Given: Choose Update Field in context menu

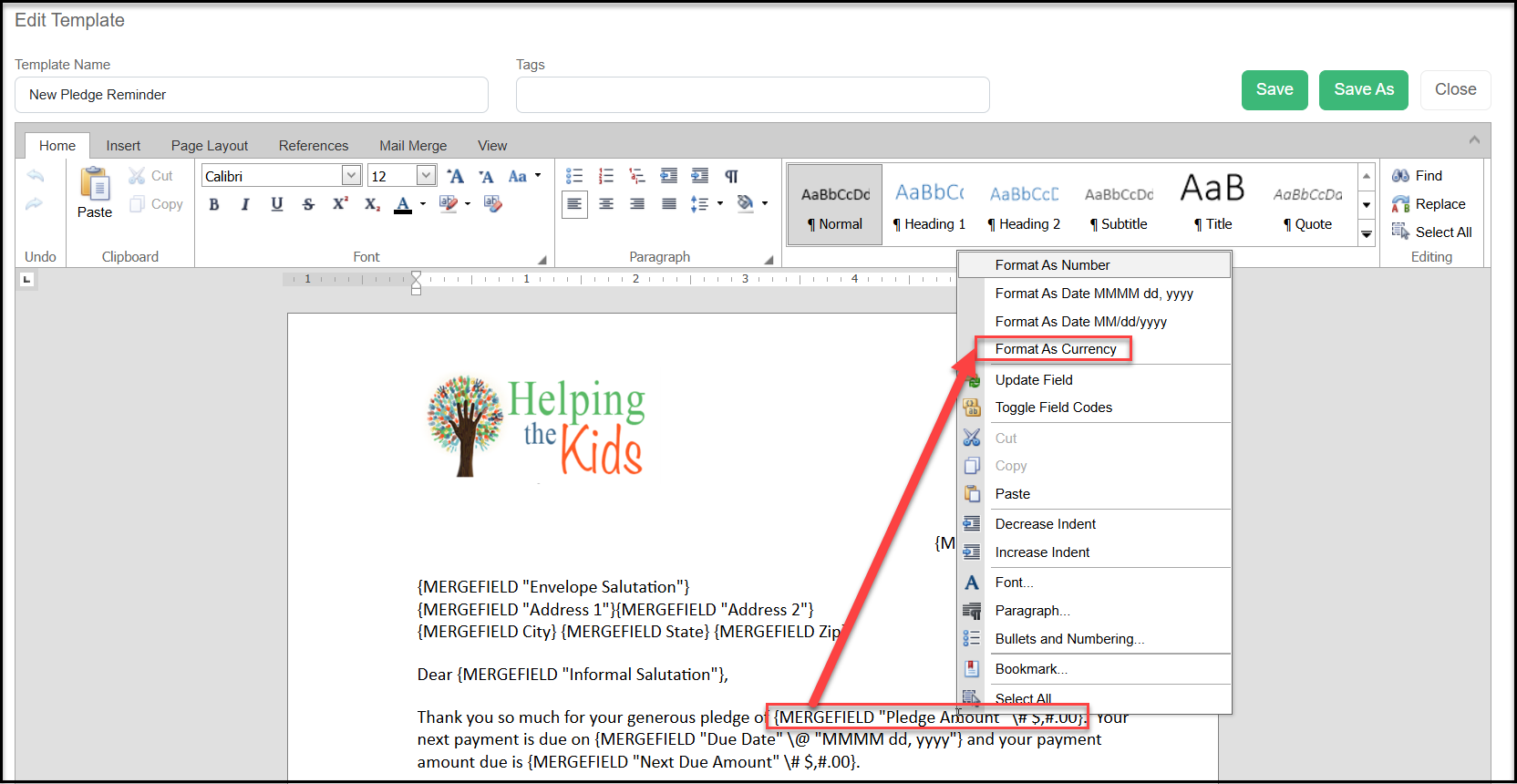Looking at the screenshot, I should pos(1094,380).
